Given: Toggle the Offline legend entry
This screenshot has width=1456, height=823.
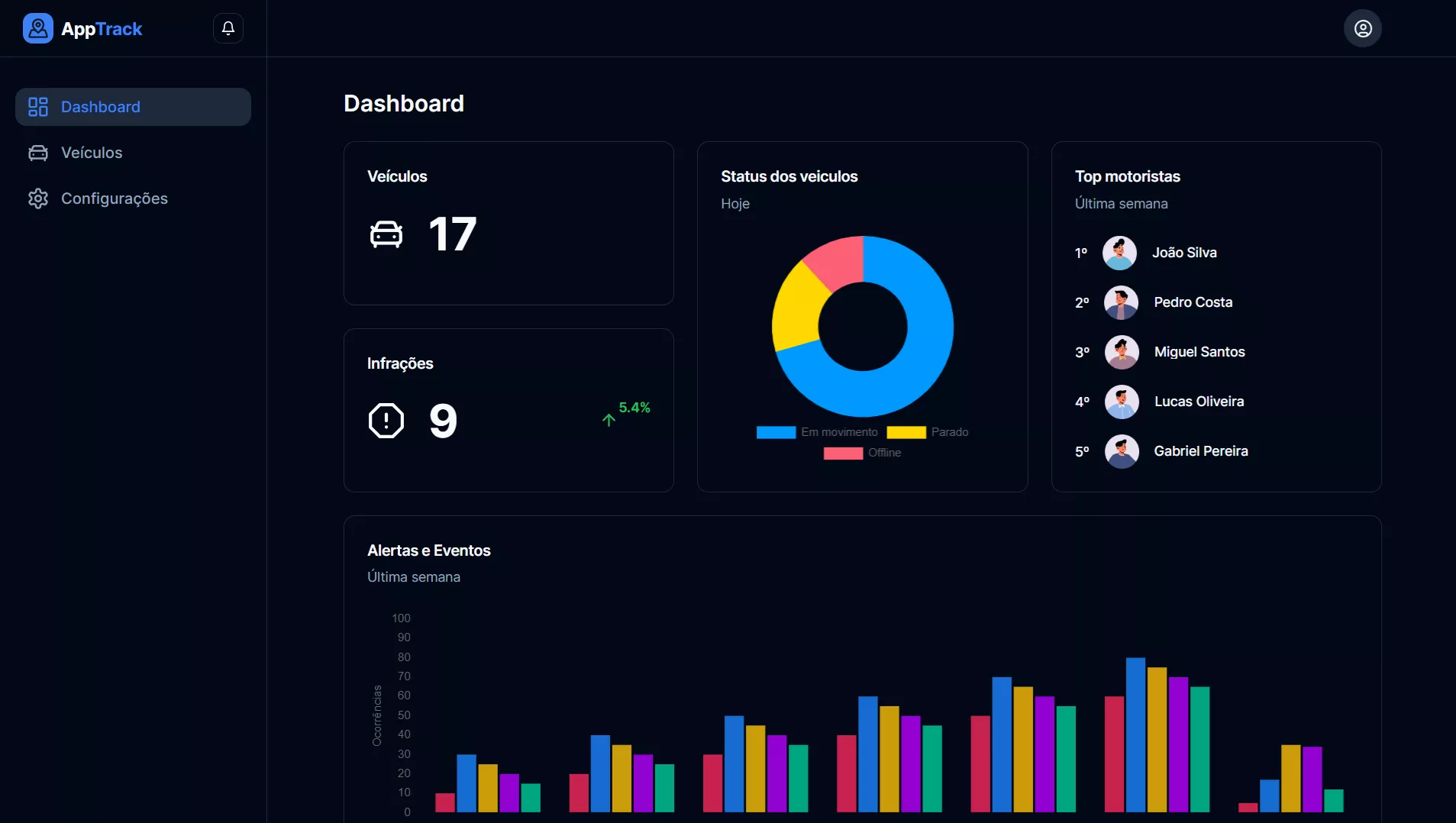Looking at the screenshot, I should coord(862,453).
